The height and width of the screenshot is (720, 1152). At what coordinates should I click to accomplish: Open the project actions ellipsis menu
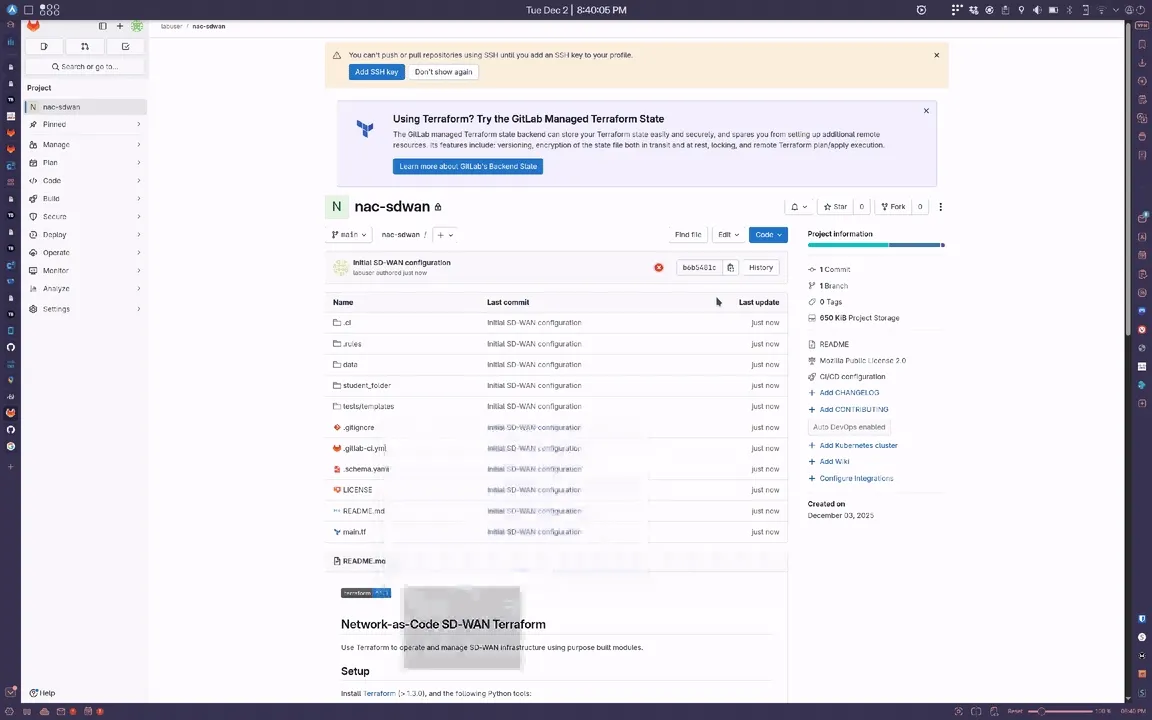(x=940, y=206)
